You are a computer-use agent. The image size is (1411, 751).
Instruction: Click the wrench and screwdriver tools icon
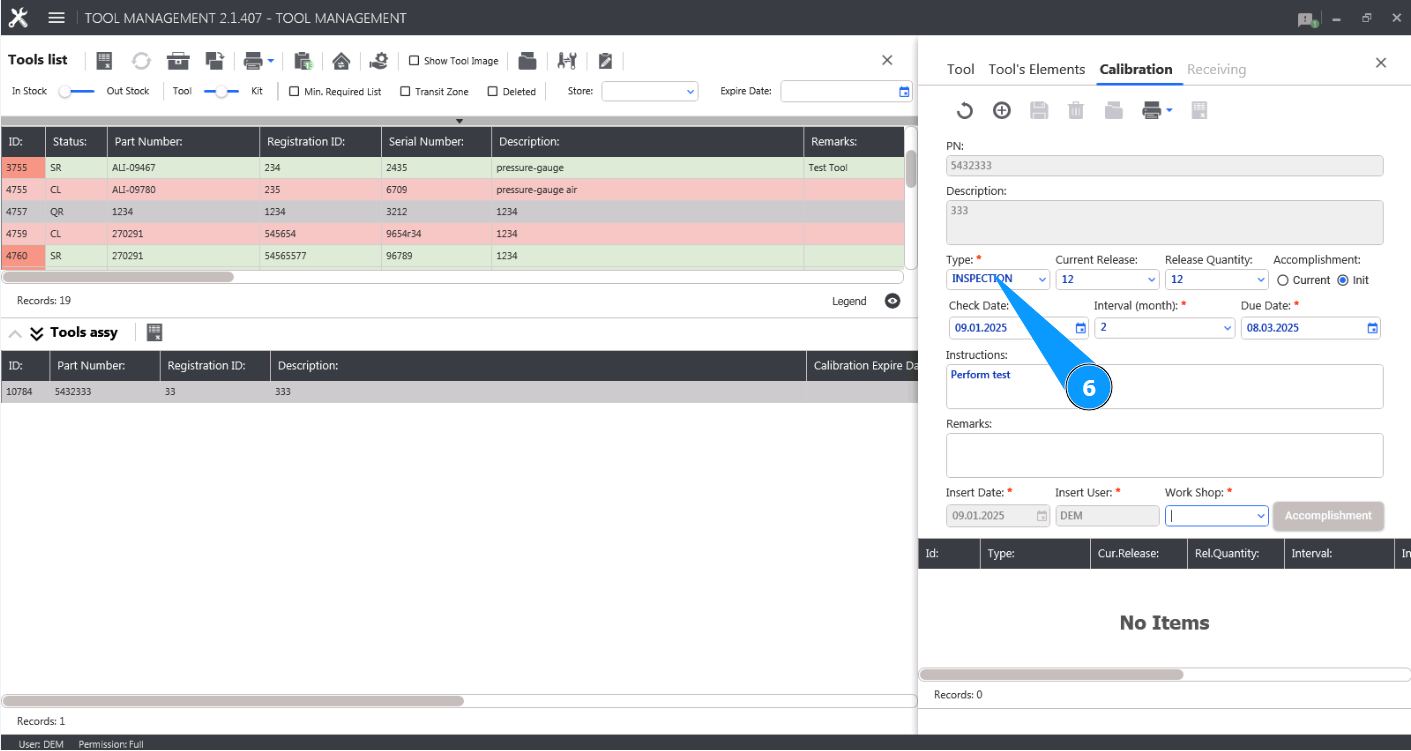[567, 61]
